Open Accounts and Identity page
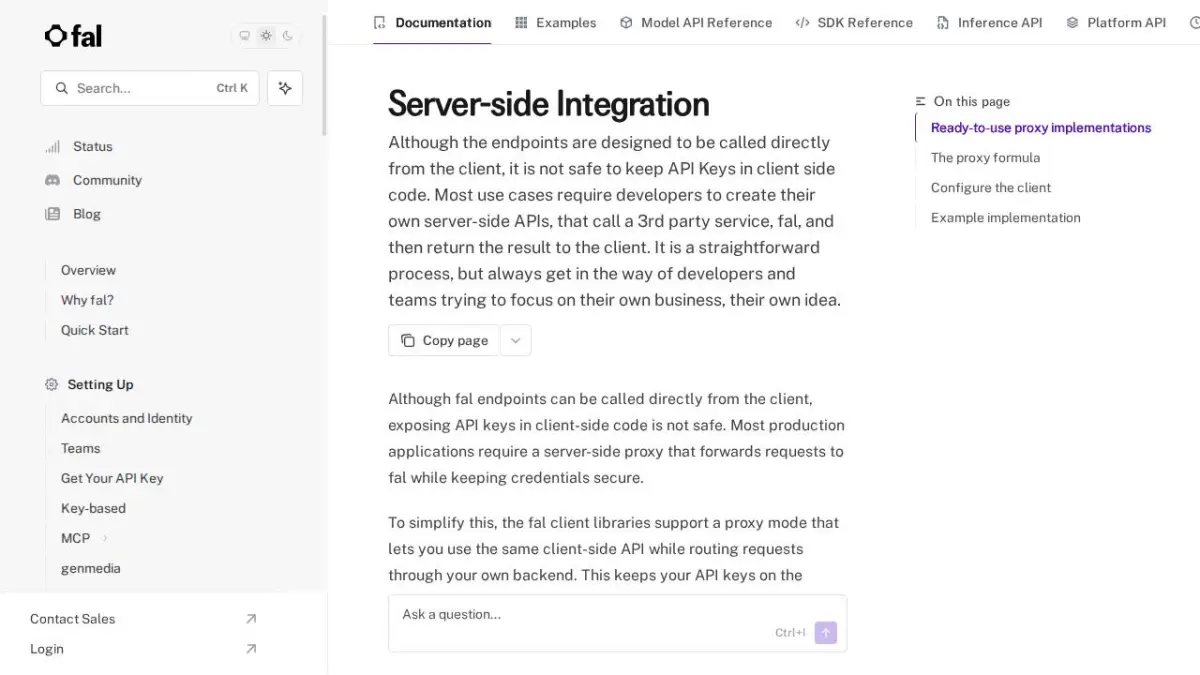This screenshot has height=675, width=1200. (x=126, y=418)
